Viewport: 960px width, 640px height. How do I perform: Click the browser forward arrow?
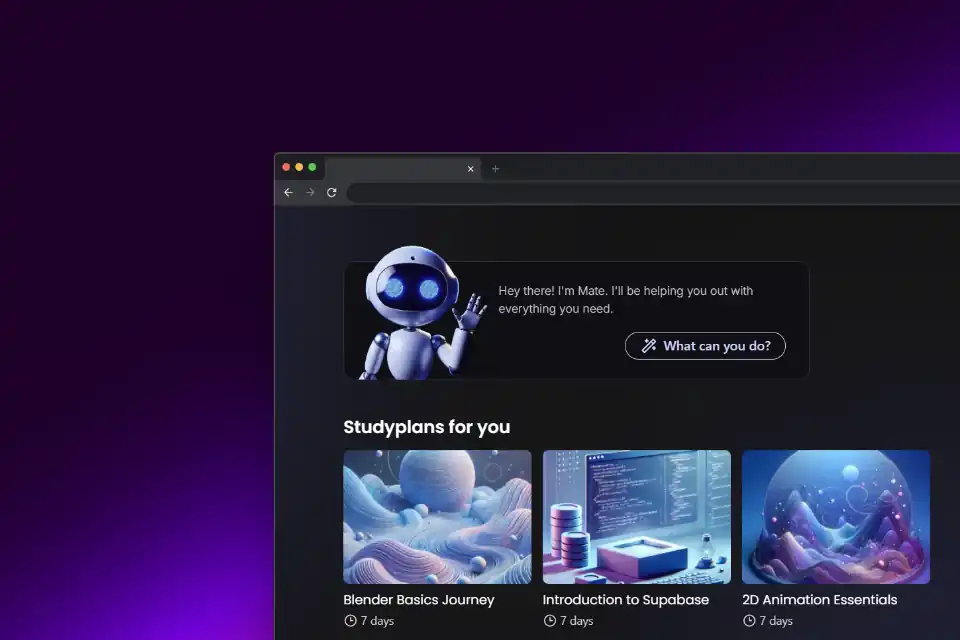[x=310, y=192]
